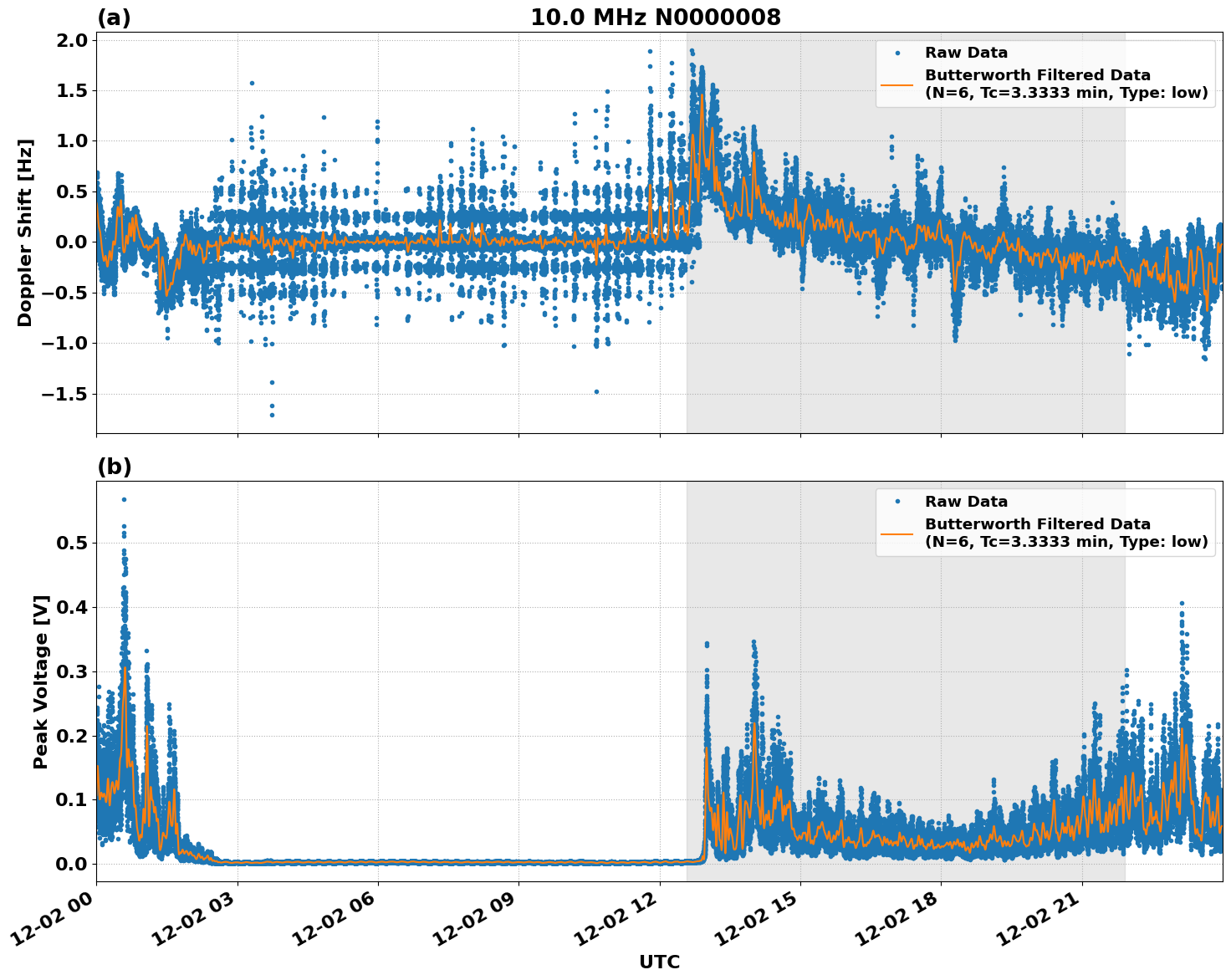Click the panel label '(b)'
Viewport: 1231px width, 980px height.
click(115, 467)
